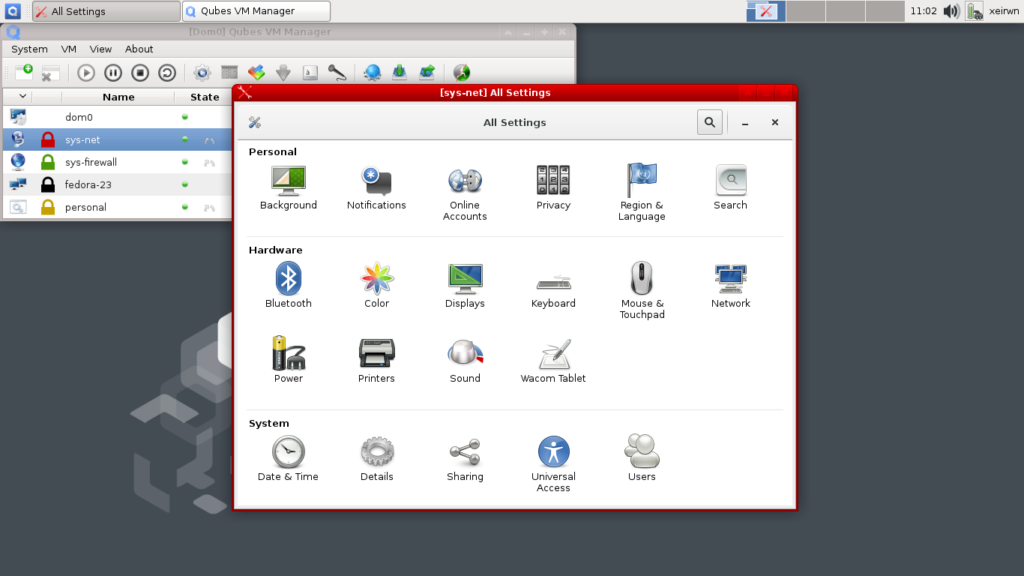Click the magnifier search button in All Settings header
Screen dimensions: 1024x576
[709, 122]
